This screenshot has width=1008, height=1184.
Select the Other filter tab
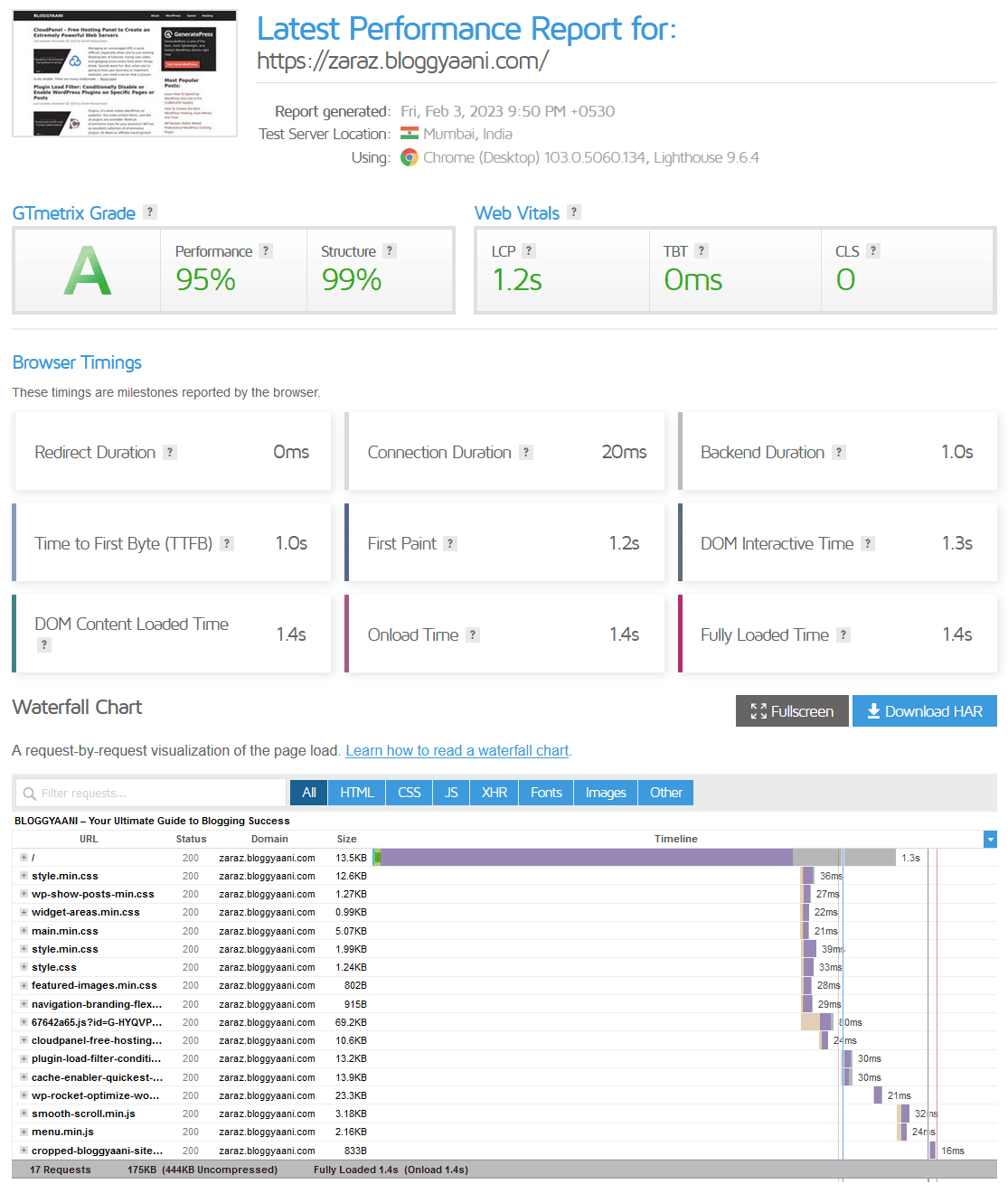tap(666, 793)
